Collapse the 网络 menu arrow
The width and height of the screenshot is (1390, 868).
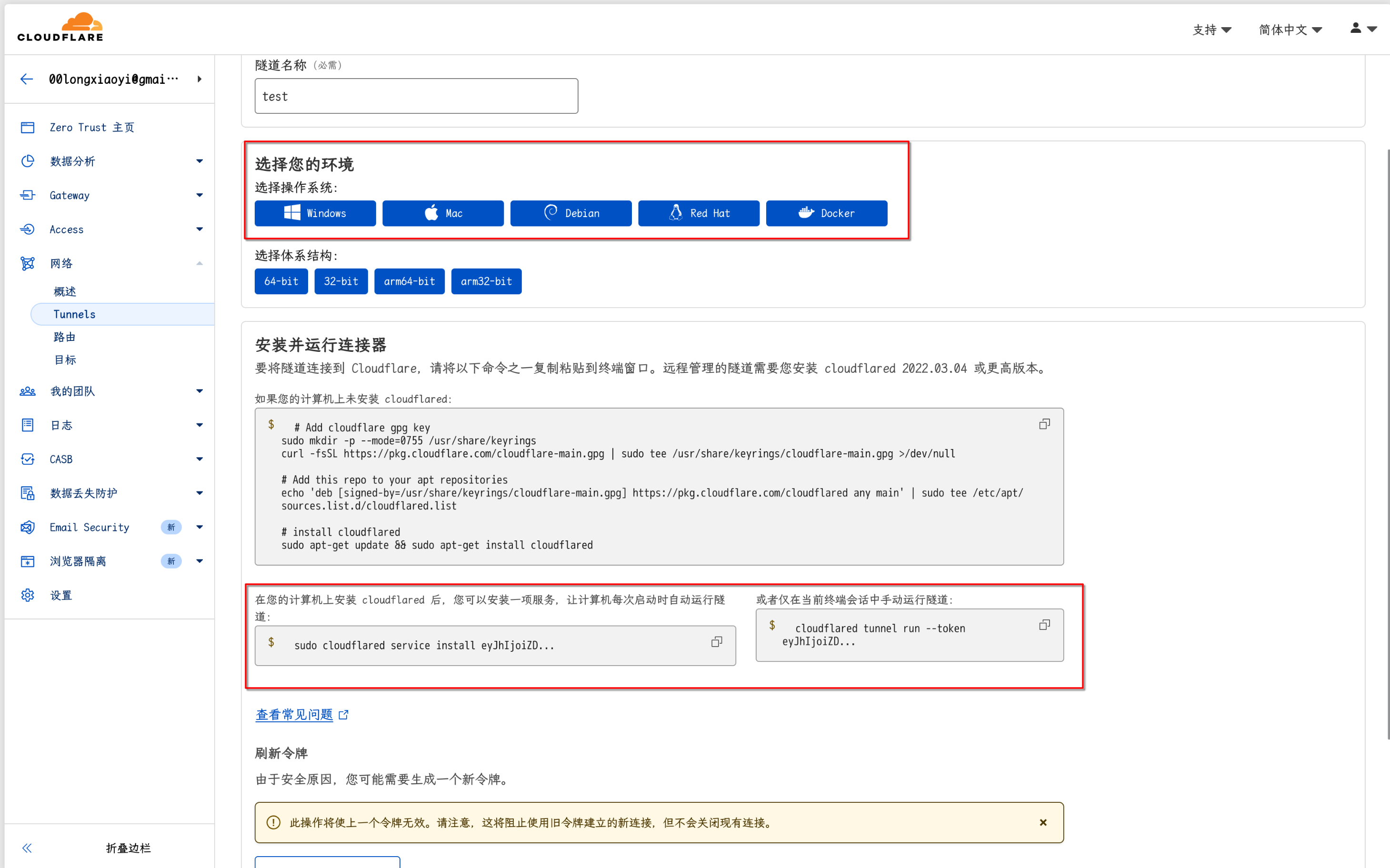click(x=199, y=263)
